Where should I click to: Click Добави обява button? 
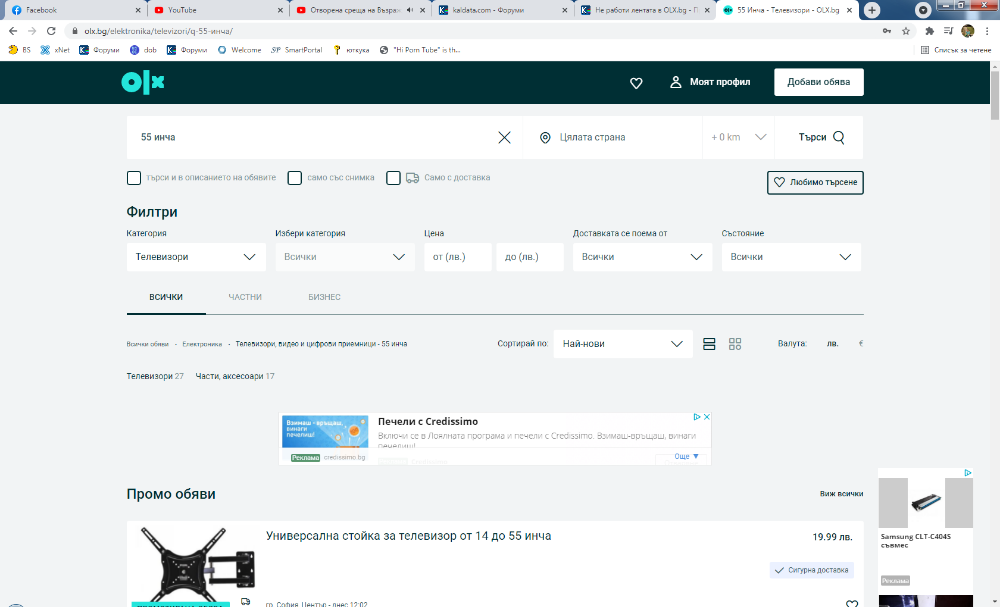coord(818,82)
